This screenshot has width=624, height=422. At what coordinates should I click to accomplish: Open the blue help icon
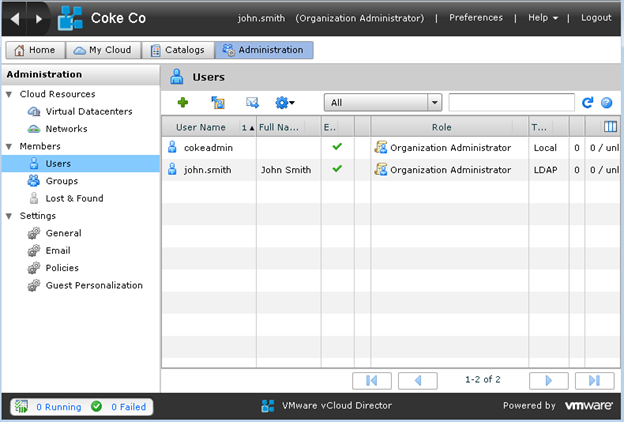coord(606,102)
